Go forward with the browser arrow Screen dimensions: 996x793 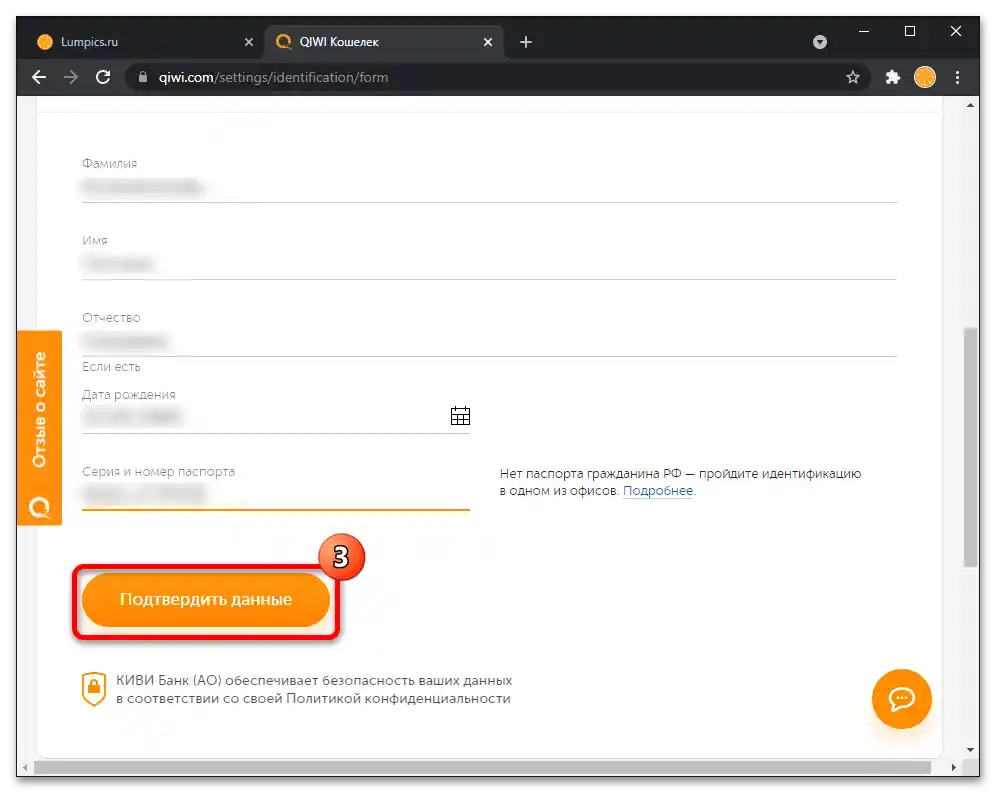coord(71,78)
